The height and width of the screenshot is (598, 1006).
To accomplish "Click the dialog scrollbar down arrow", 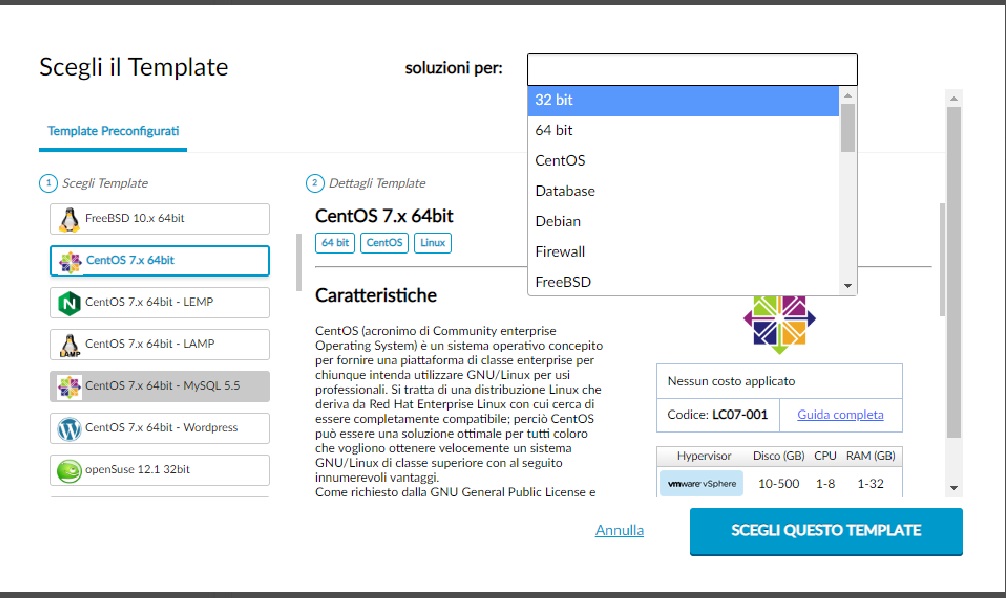I will tap(954, 488).
